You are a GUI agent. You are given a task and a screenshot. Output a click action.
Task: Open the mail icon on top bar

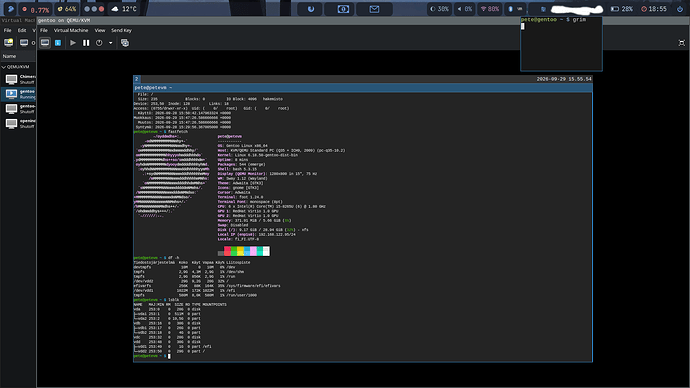[x=374, y=9]
